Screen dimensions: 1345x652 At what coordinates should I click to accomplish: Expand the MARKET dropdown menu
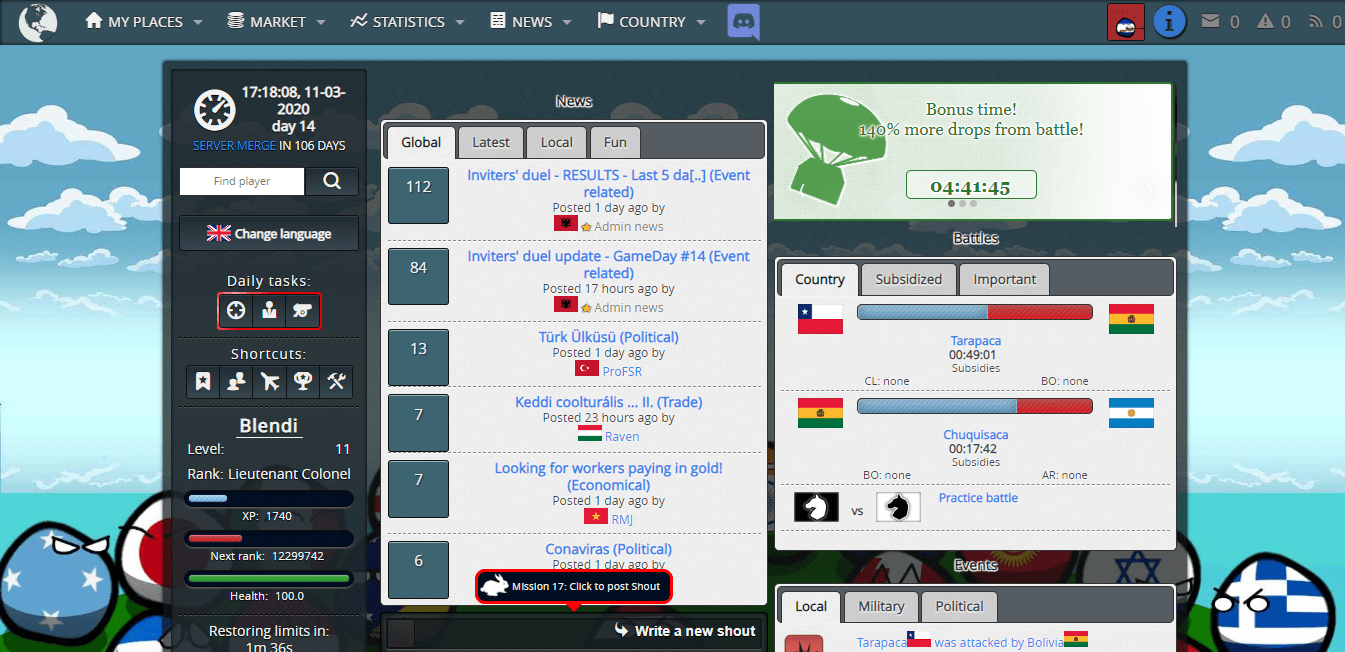coord(277,21)
